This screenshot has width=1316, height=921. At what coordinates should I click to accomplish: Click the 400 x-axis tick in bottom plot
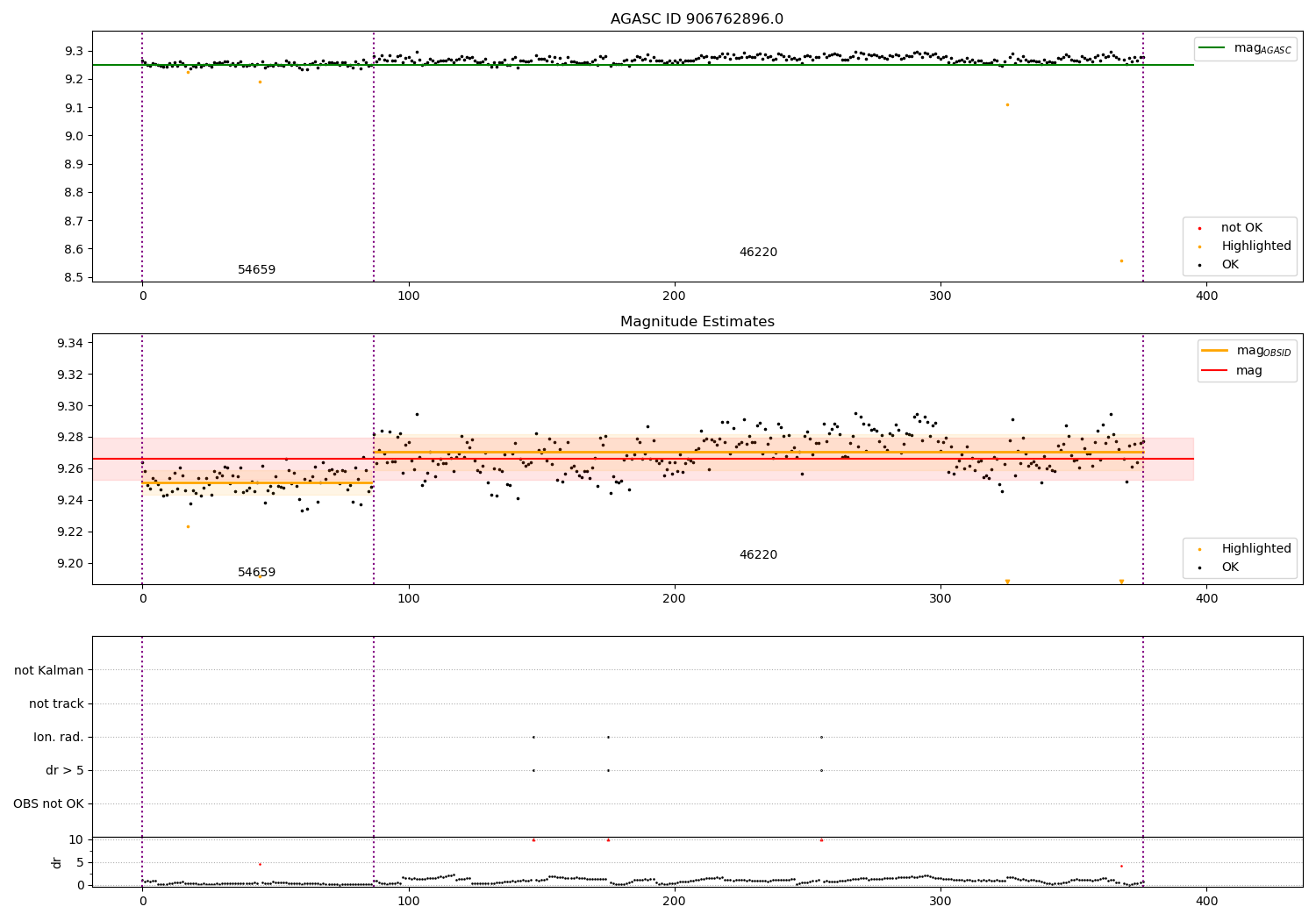click(1206, 901)
